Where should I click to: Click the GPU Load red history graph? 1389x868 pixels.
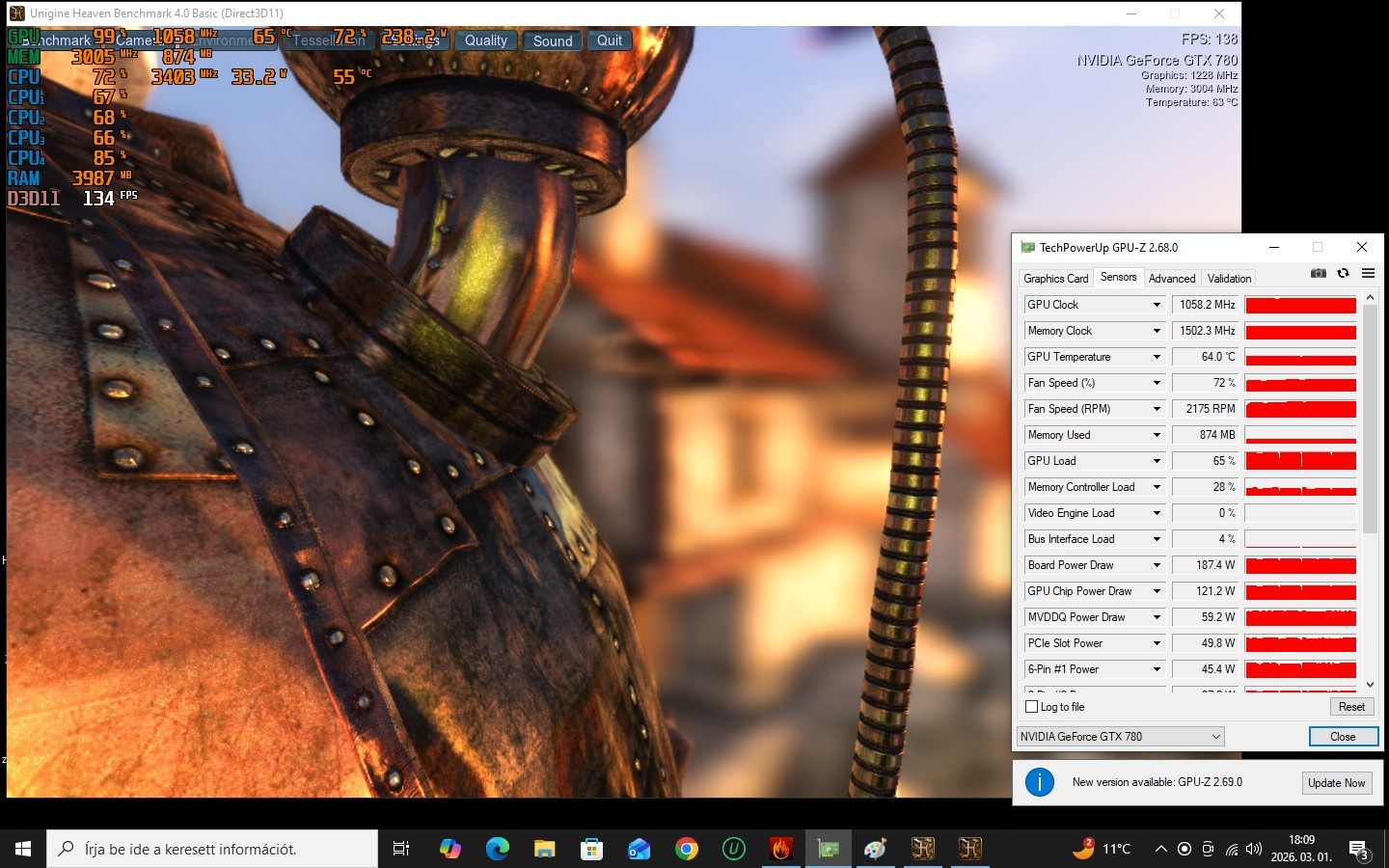pyautogui.click(x=1300, y=461)
